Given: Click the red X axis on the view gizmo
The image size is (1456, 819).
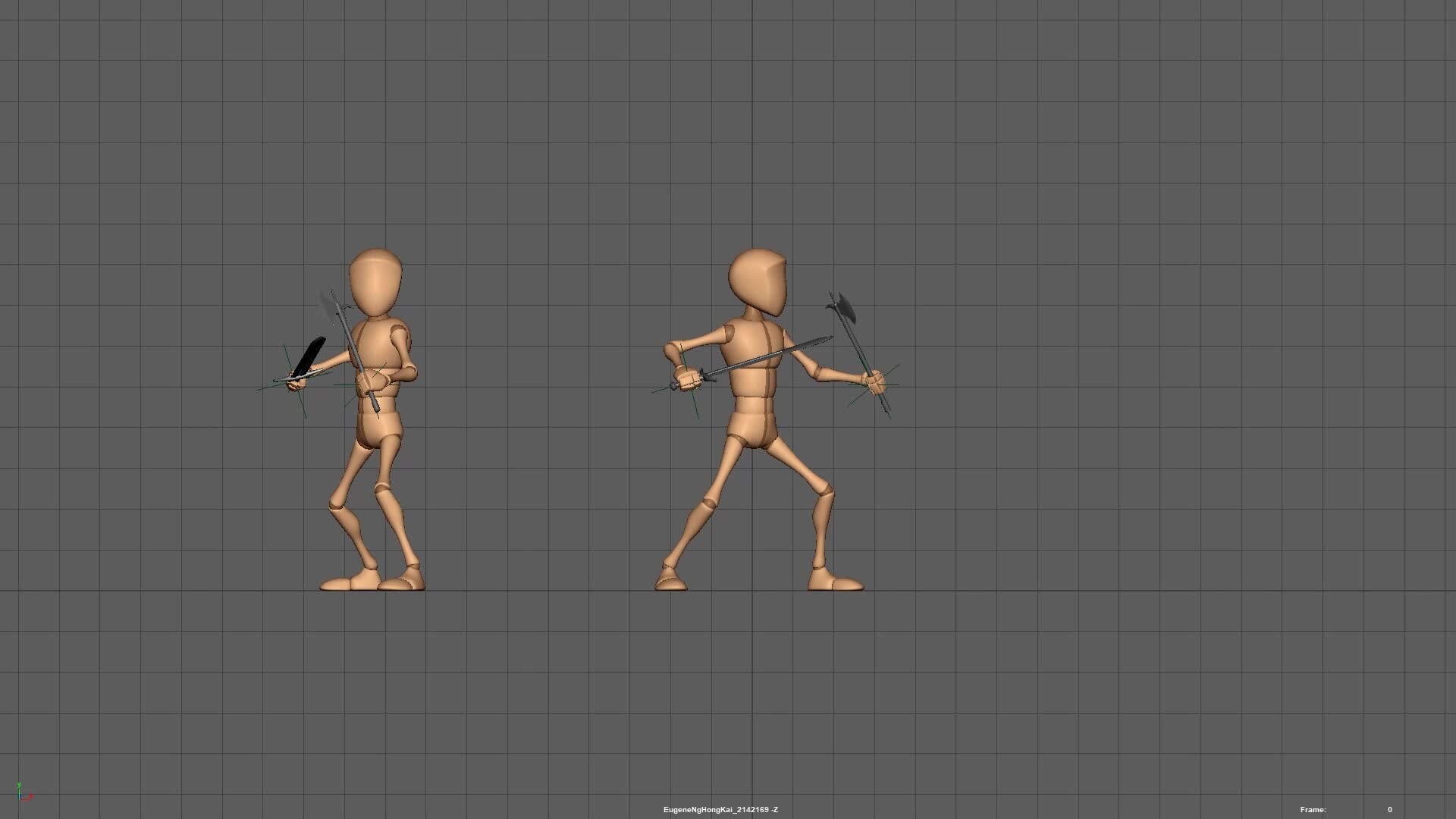Looking at the screenshot, I should pyautogui.click(x=30, y=796).
